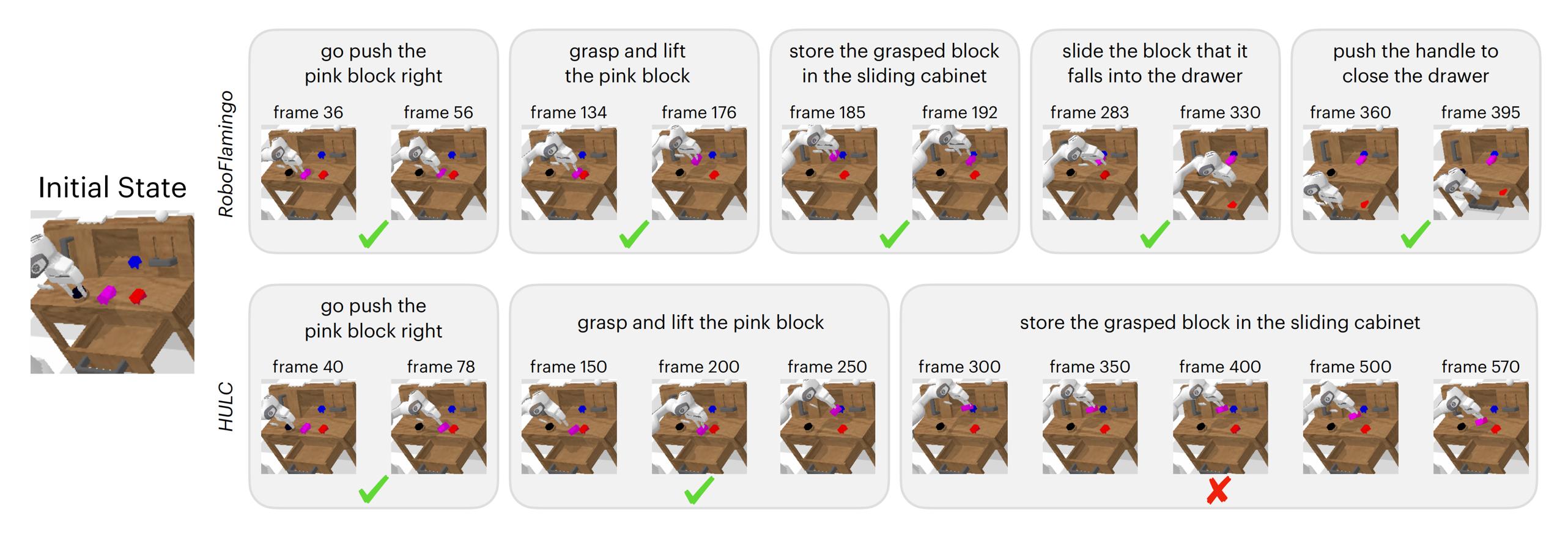Click the red X failure mark
1568x538 pixels.
click(x=1218, y=491)
